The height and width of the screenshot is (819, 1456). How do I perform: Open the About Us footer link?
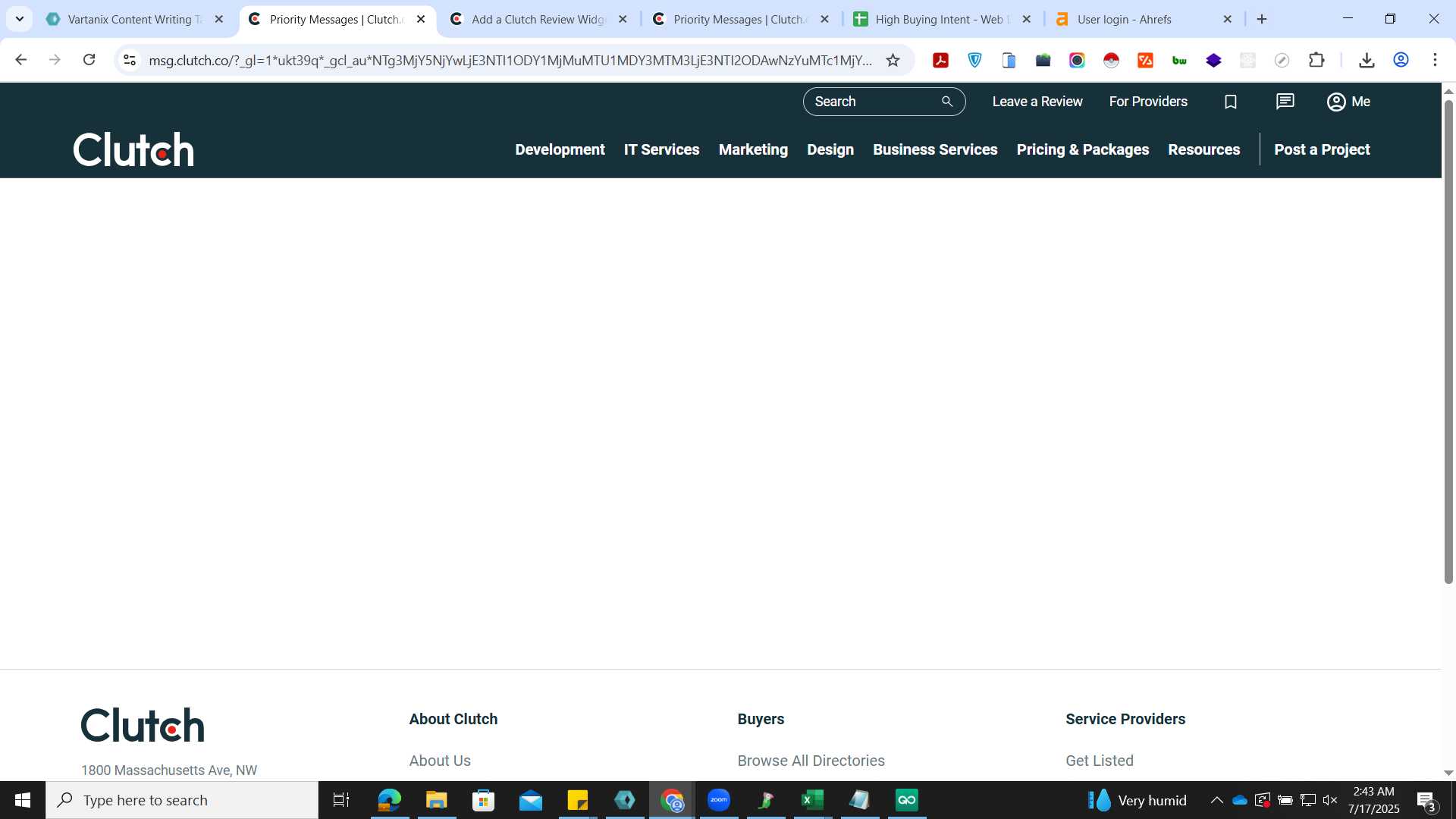[x=440, y=761]
